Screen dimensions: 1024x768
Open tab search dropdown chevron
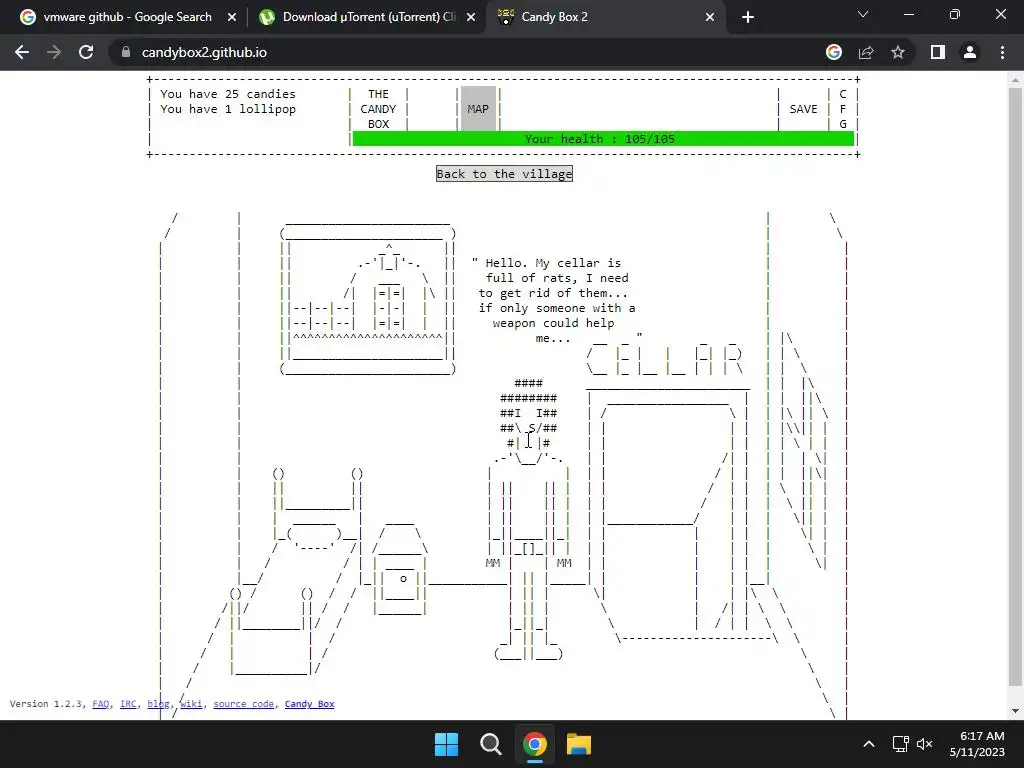(x=863, y=14)
